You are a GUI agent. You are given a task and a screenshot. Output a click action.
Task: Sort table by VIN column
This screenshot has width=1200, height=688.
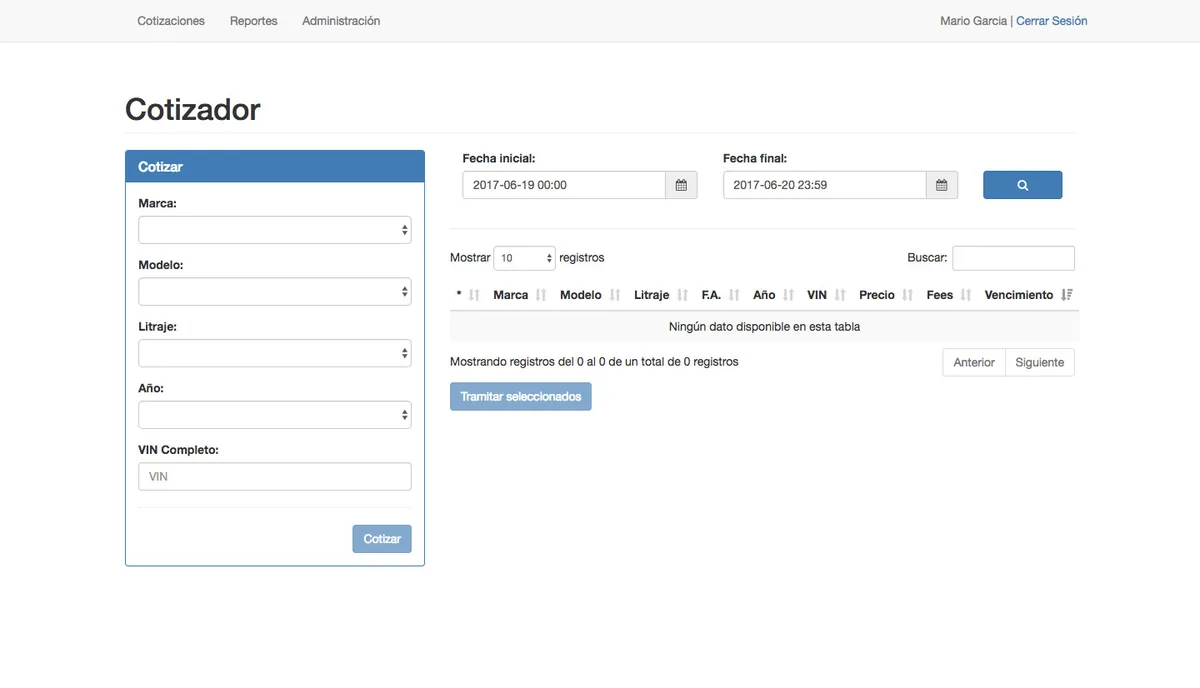827,295
